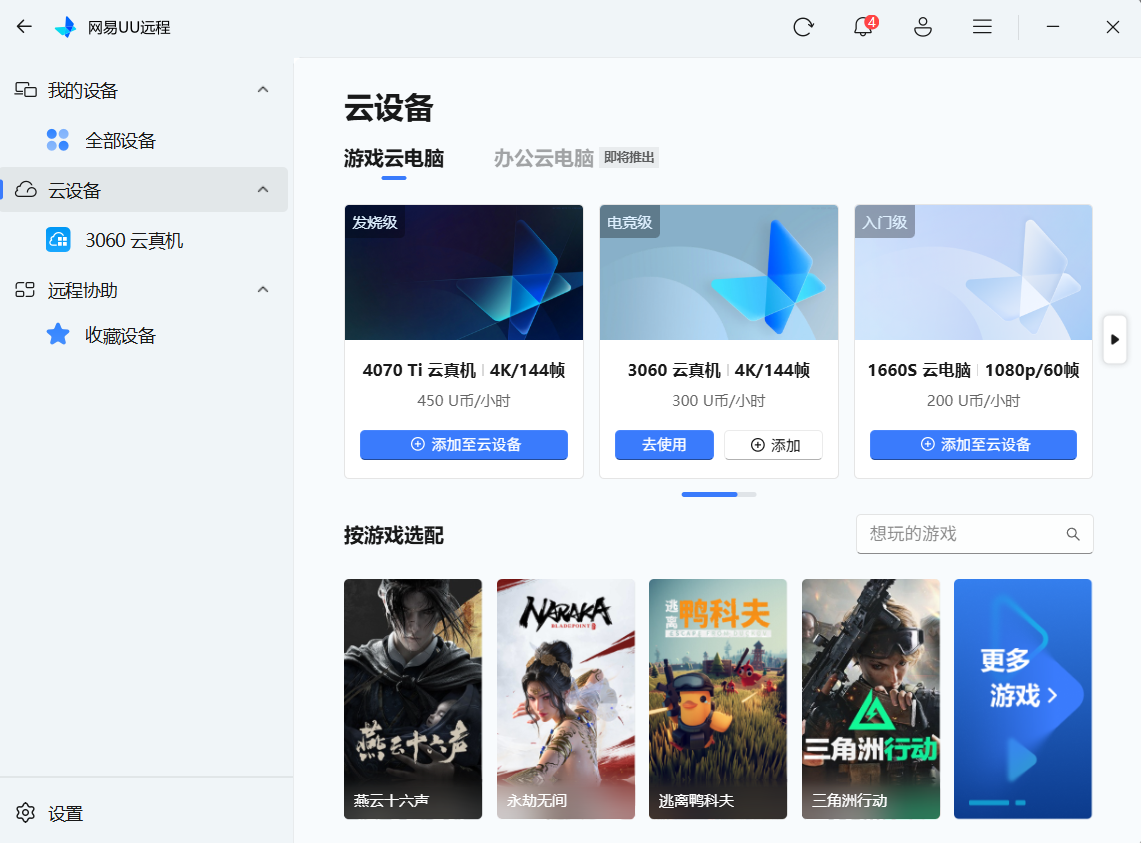Open the 永劫无间 game card

pyautogui.click(x=565, y=699)
